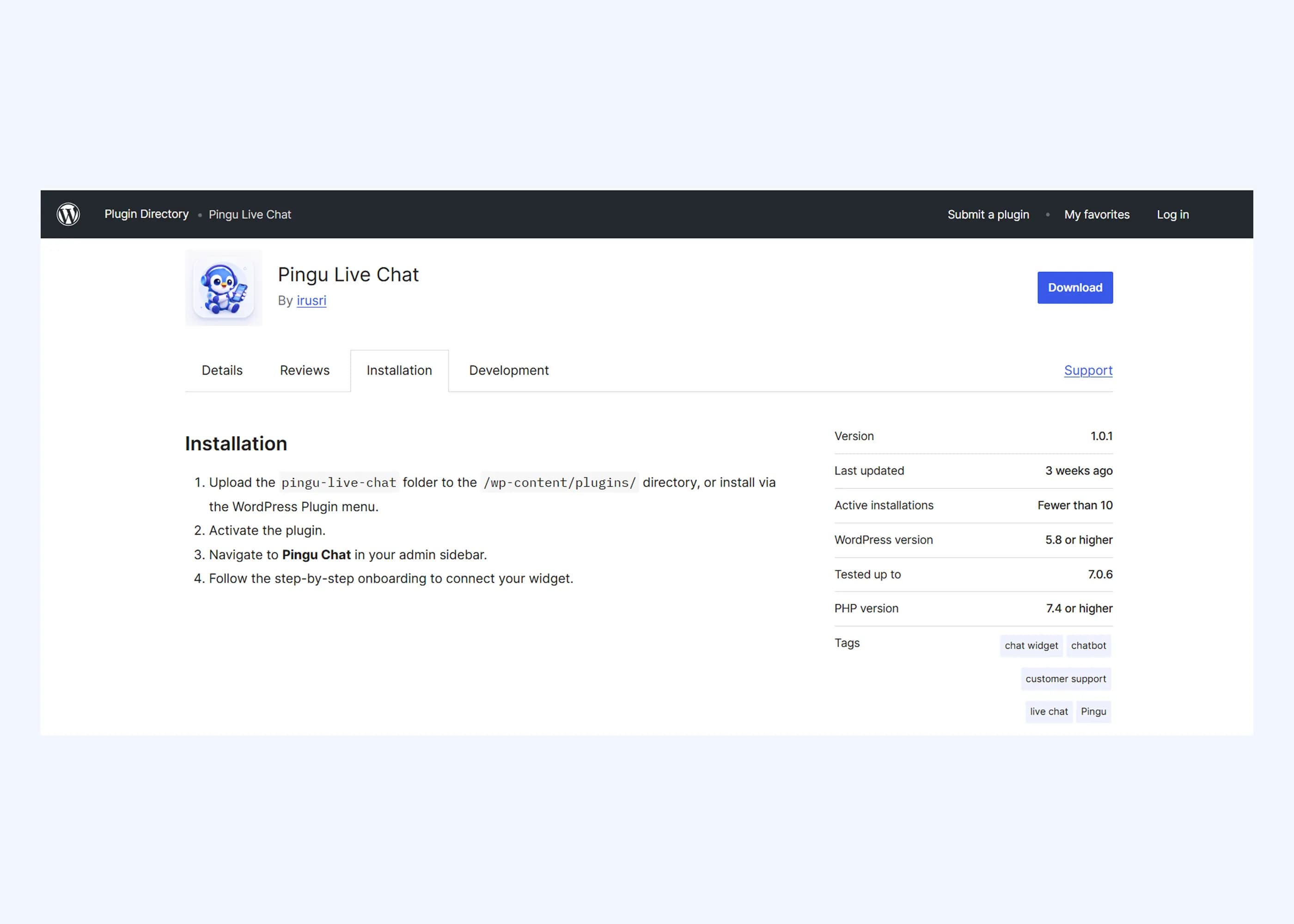Click the Pingu penguin plugin icon

click(x=224, y=288)
